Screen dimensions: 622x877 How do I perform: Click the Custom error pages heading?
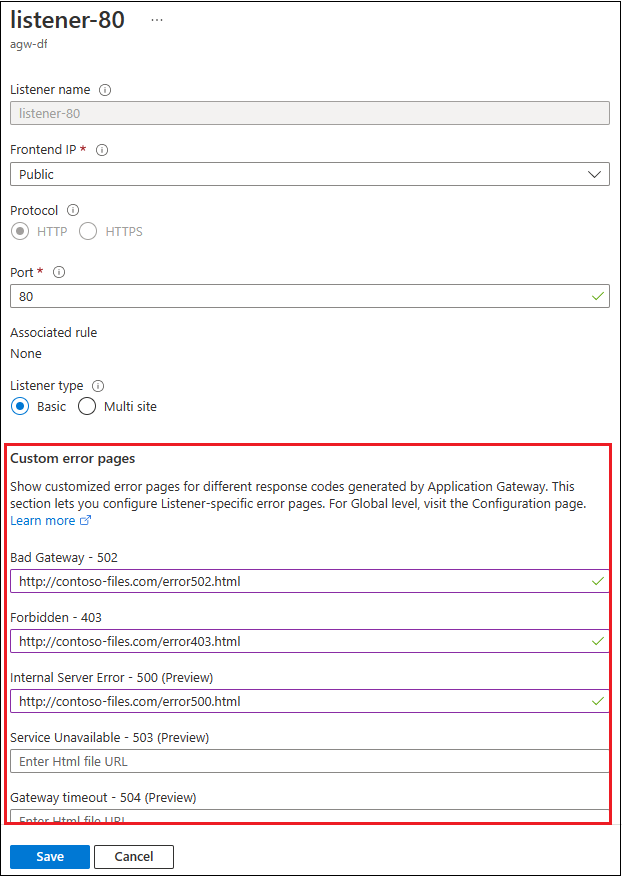pyautogui.click(x=73, y=459)
